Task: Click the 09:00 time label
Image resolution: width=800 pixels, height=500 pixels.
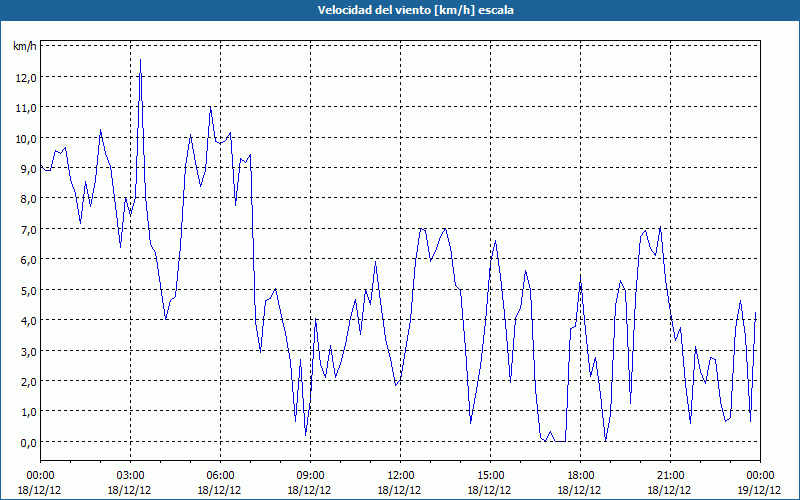Action: click(x=310, y=476)
